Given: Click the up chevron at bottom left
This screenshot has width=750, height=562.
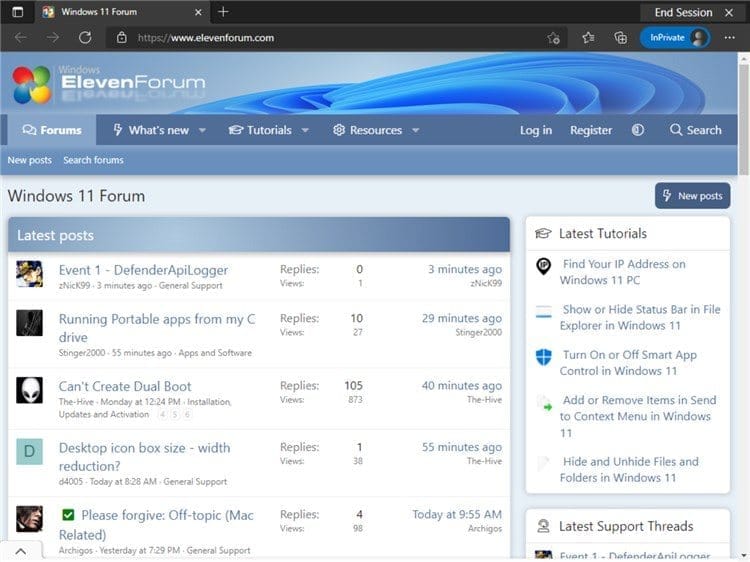Looking at the screenshot, I should [x=21, y=551].
